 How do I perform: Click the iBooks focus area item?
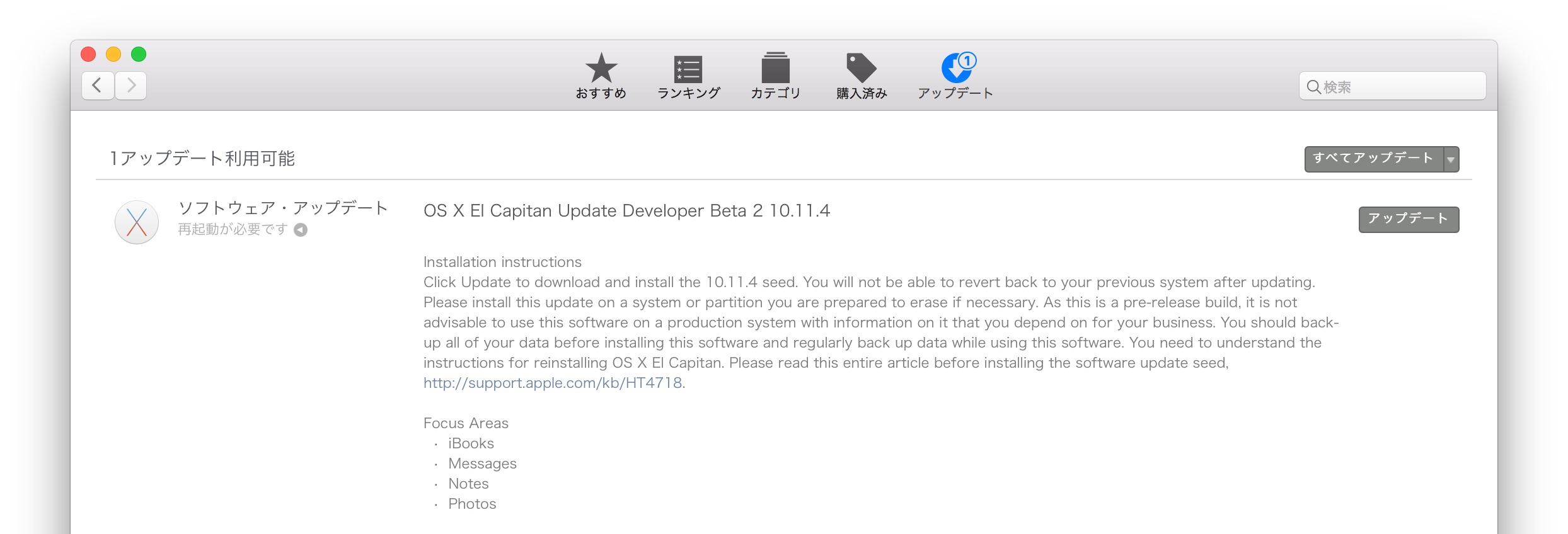point(471,443)
